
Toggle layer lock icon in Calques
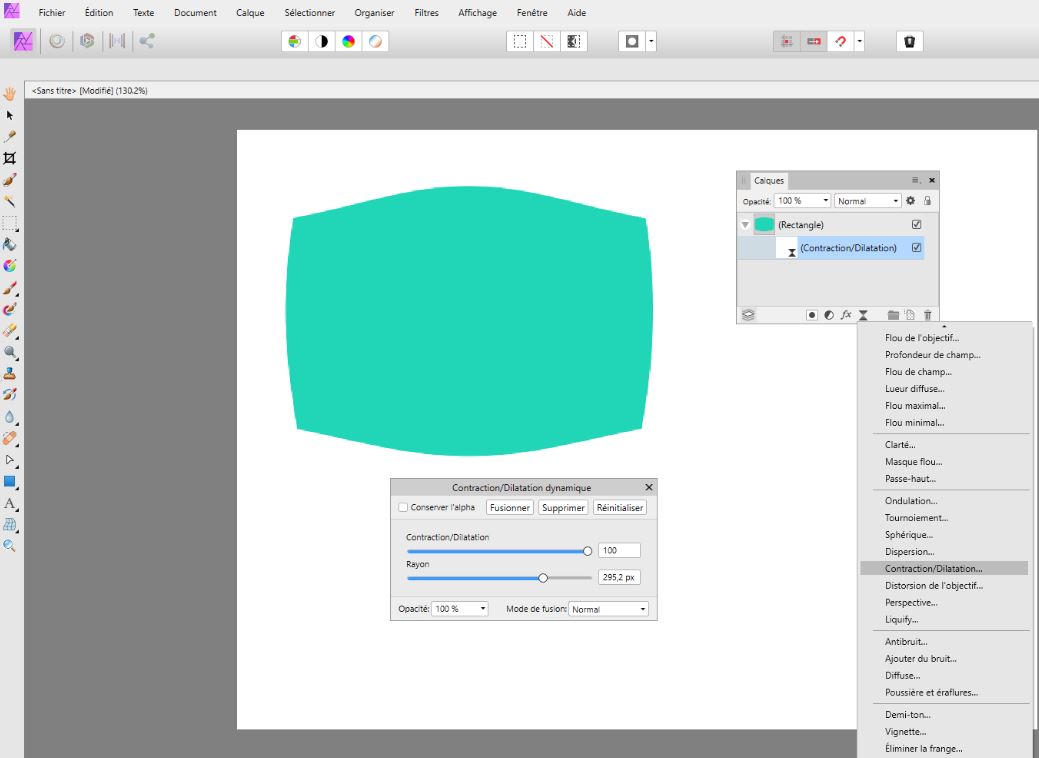coord(927,201)
